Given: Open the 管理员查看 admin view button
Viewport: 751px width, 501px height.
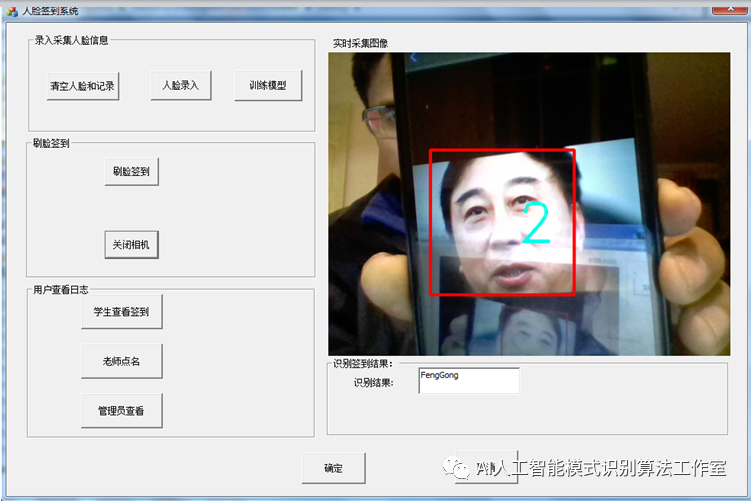Looking at the screenshot, I should (122, 410).
